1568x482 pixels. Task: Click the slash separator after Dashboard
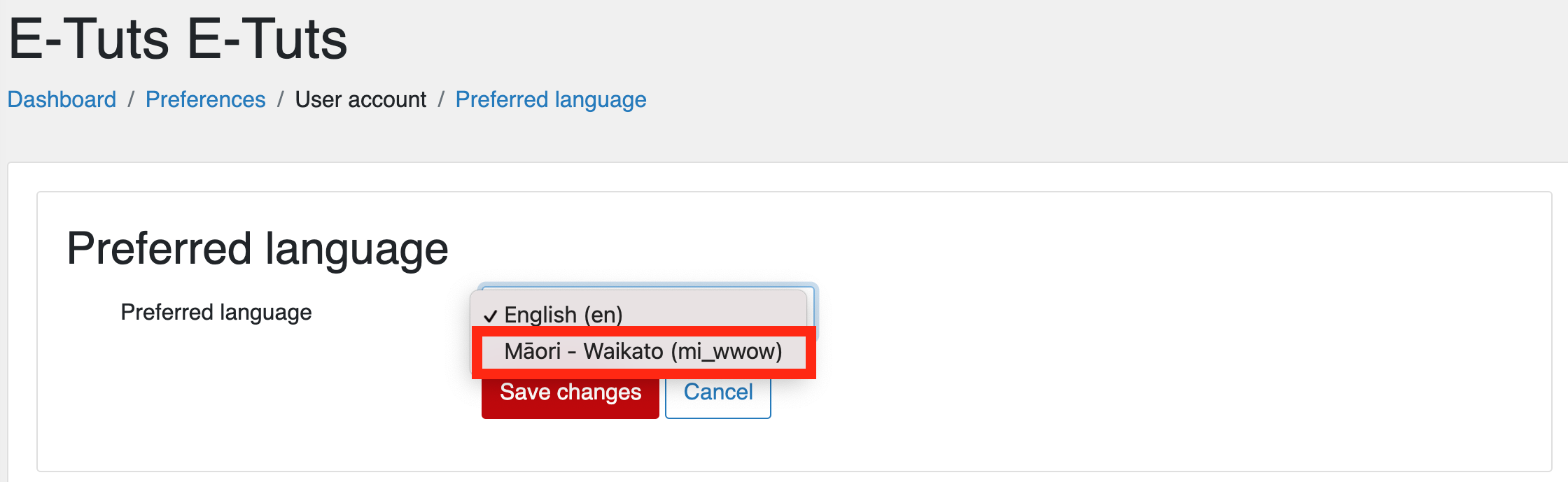(x=131, y=99)
